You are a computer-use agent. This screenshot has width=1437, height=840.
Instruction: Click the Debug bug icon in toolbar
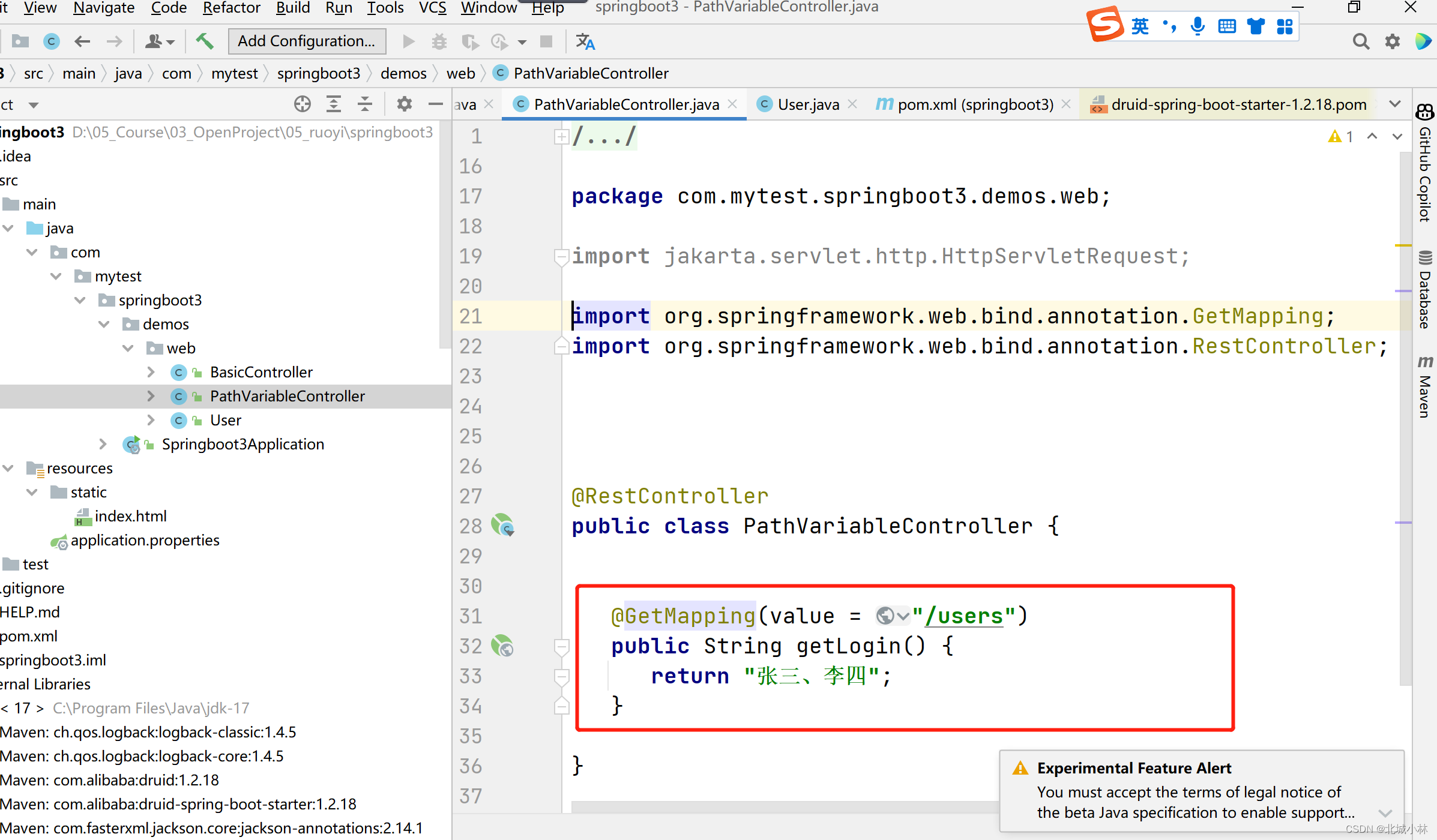coord(439,41)
